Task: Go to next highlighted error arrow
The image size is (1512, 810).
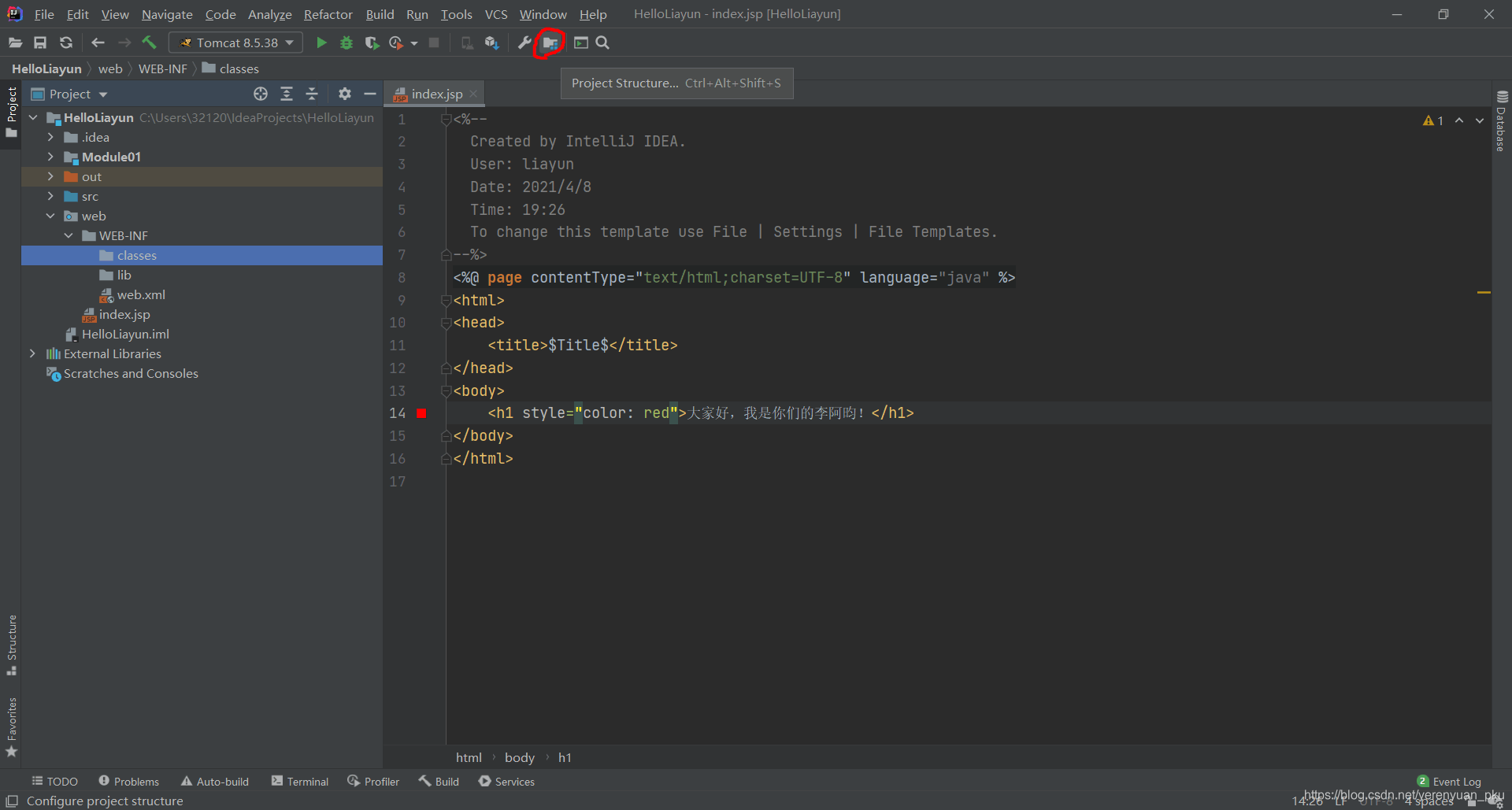Action: (1480, 120)
